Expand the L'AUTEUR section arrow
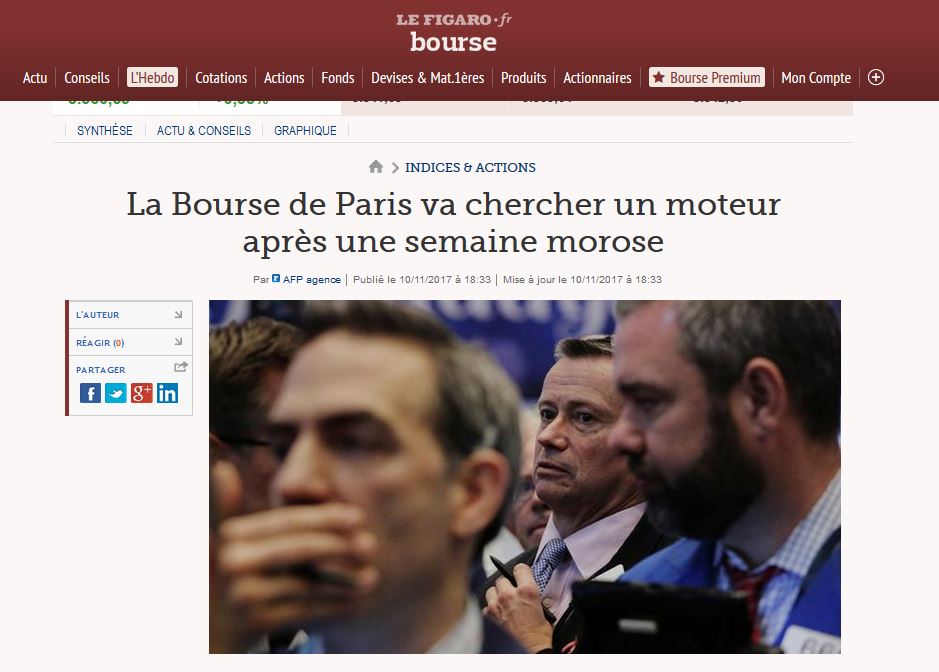939x672 pixels. (178, 314)
